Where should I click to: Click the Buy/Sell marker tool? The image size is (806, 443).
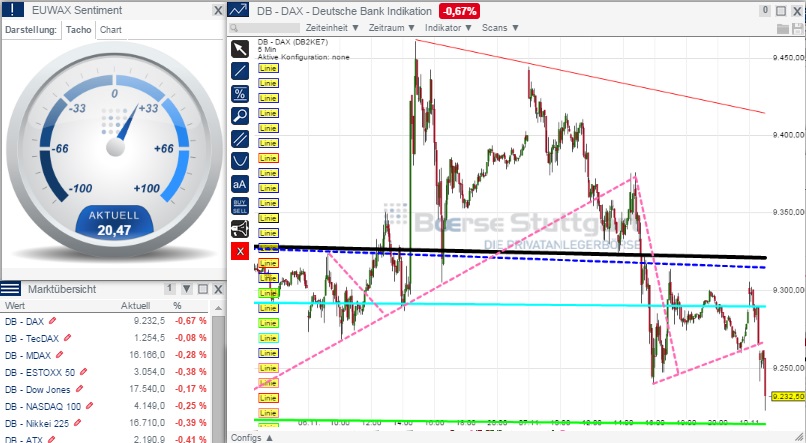(x=240, y=206)
